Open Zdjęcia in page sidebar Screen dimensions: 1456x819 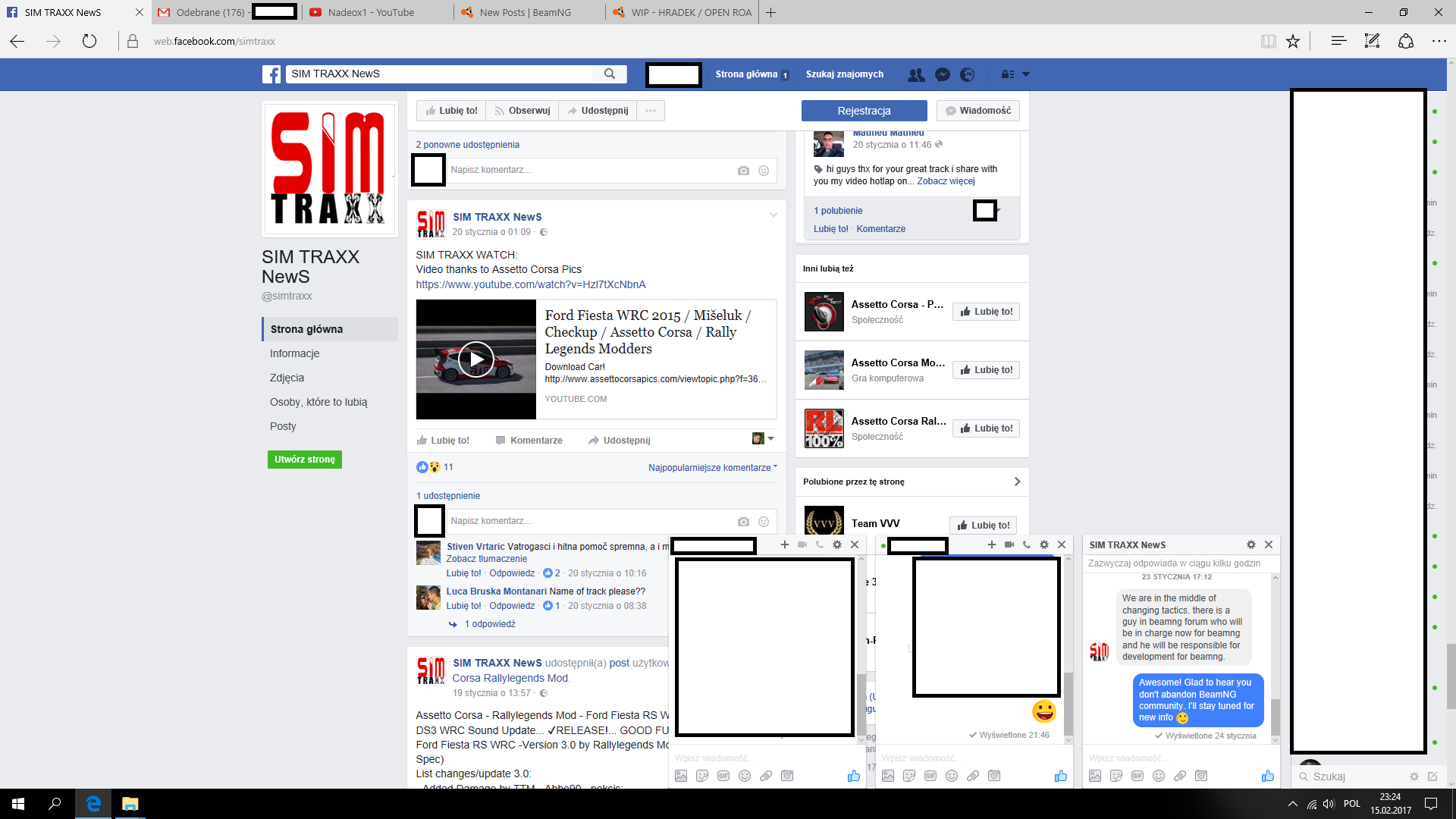point(287,378)
